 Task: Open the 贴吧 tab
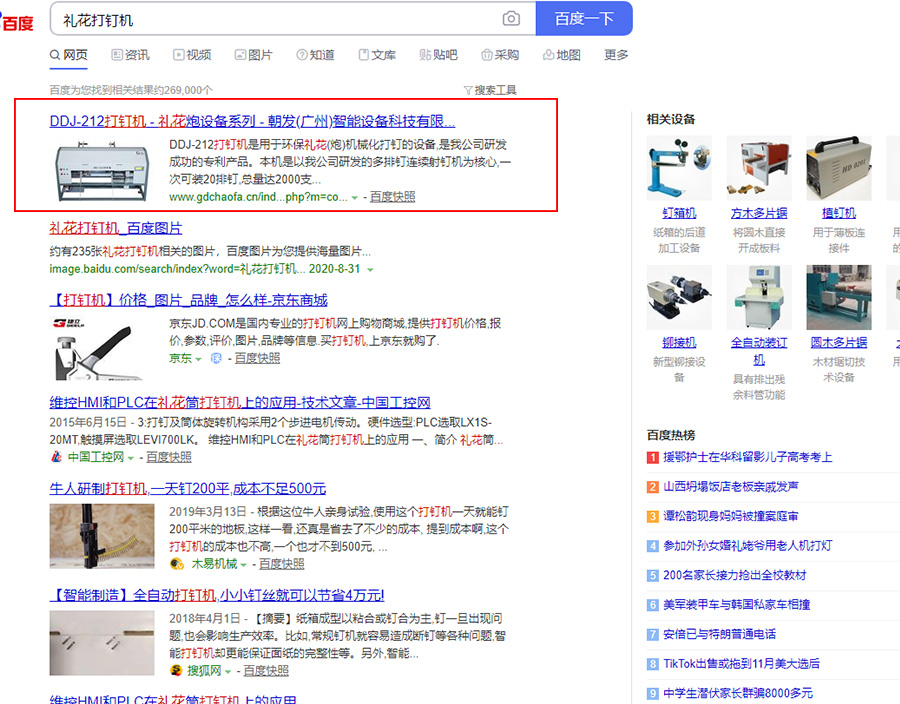pyautogui.click(x=439, y=55)
